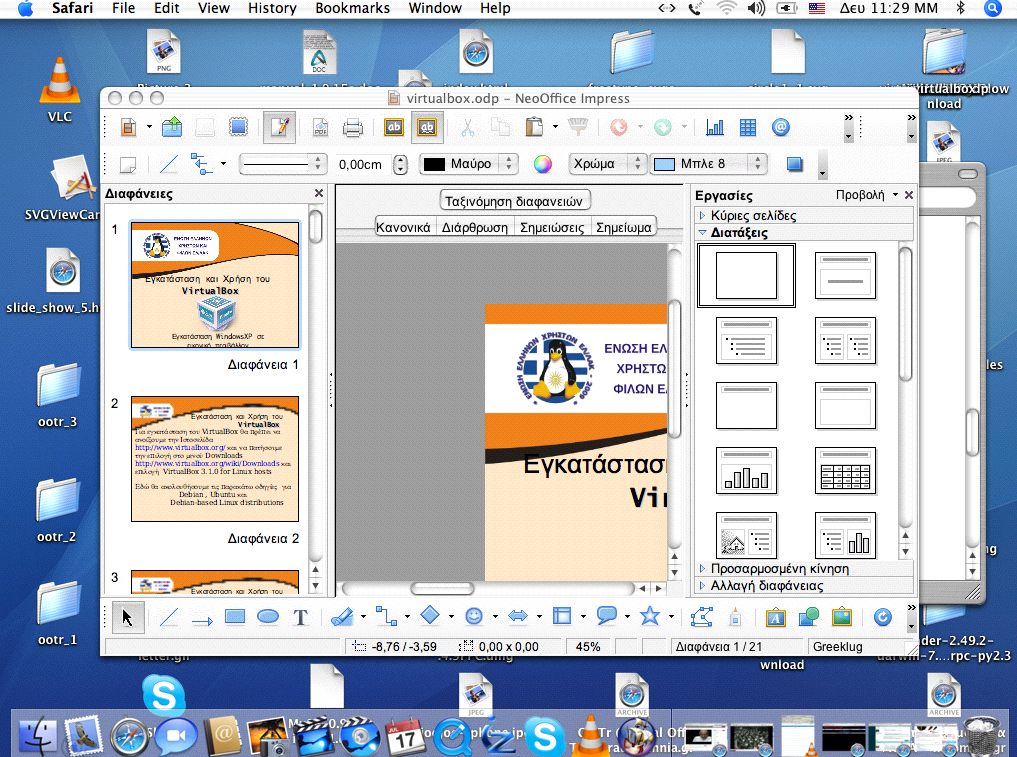Activate the Select arrow tool
Viewport: 1017px width, 757px height.
[127, 618]
